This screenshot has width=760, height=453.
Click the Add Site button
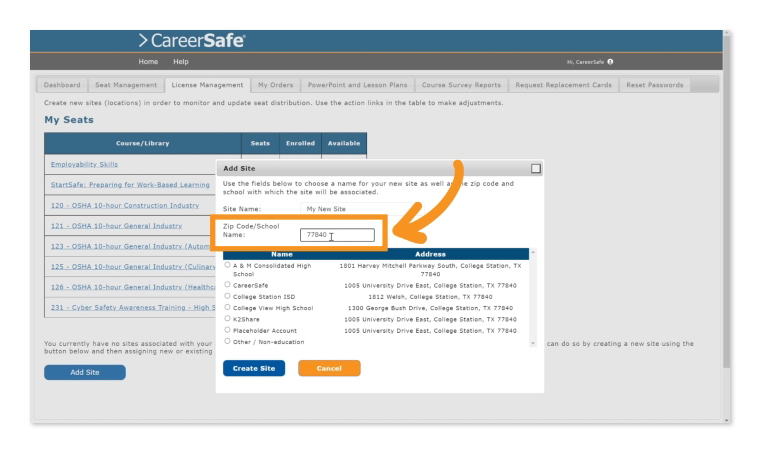click(x=85, y=372)
